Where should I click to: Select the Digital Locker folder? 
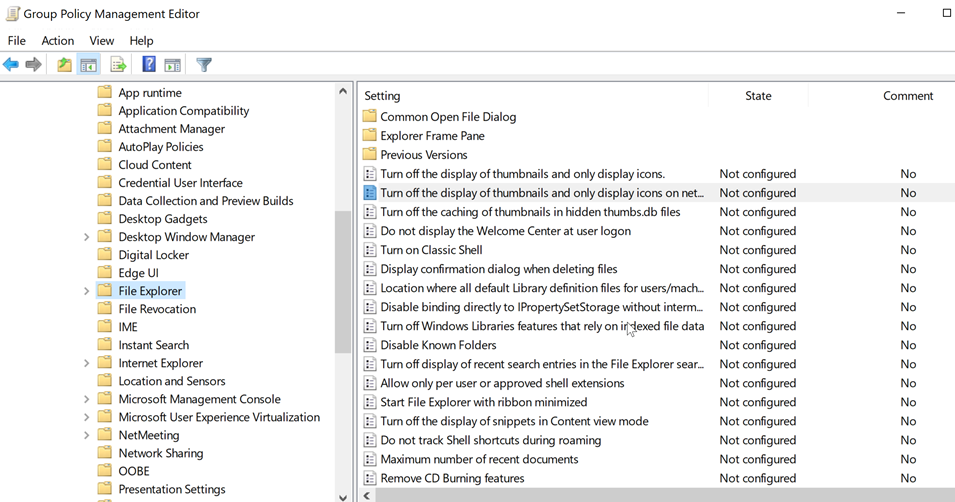click(153, 255)
